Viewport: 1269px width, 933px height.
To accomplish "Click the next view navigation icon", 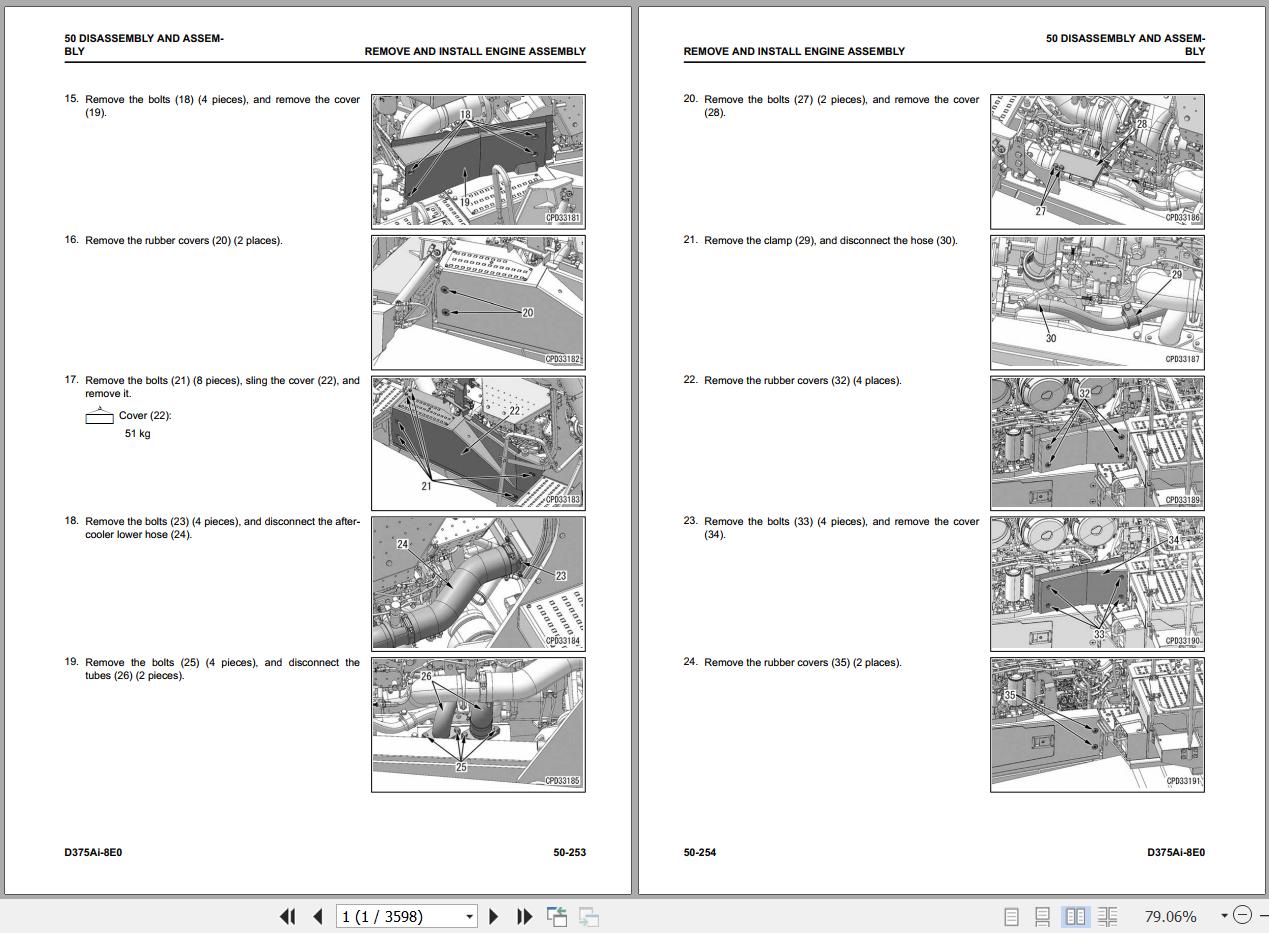I will click(589, 916).
